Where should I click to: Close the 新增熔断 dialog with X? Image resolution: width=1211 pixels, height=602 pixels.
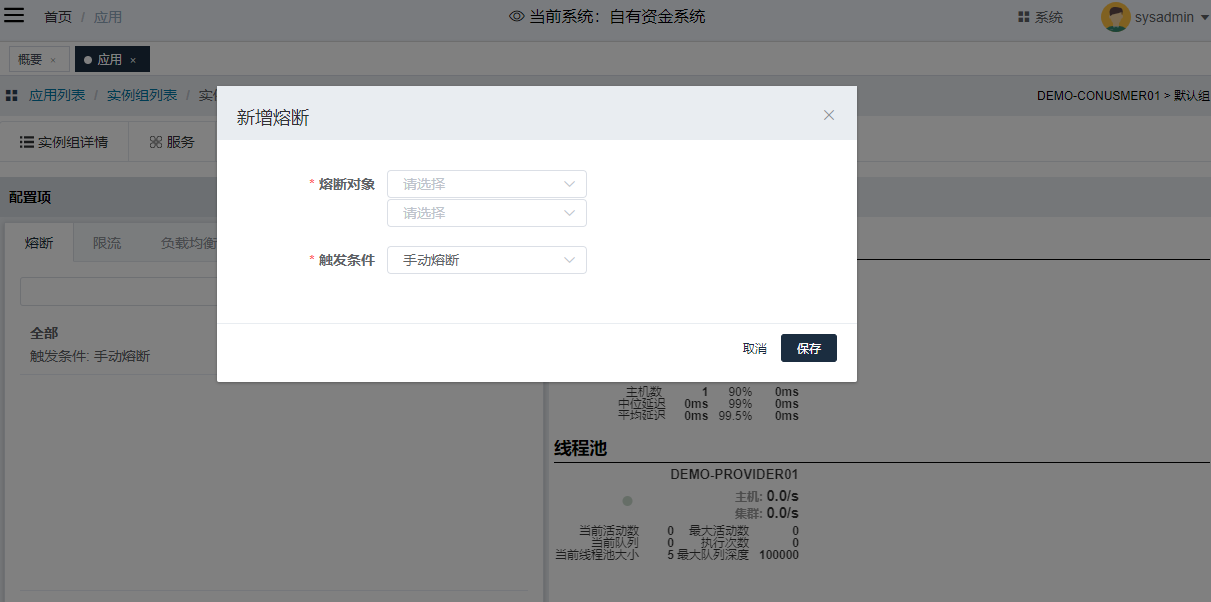[828, 115]
